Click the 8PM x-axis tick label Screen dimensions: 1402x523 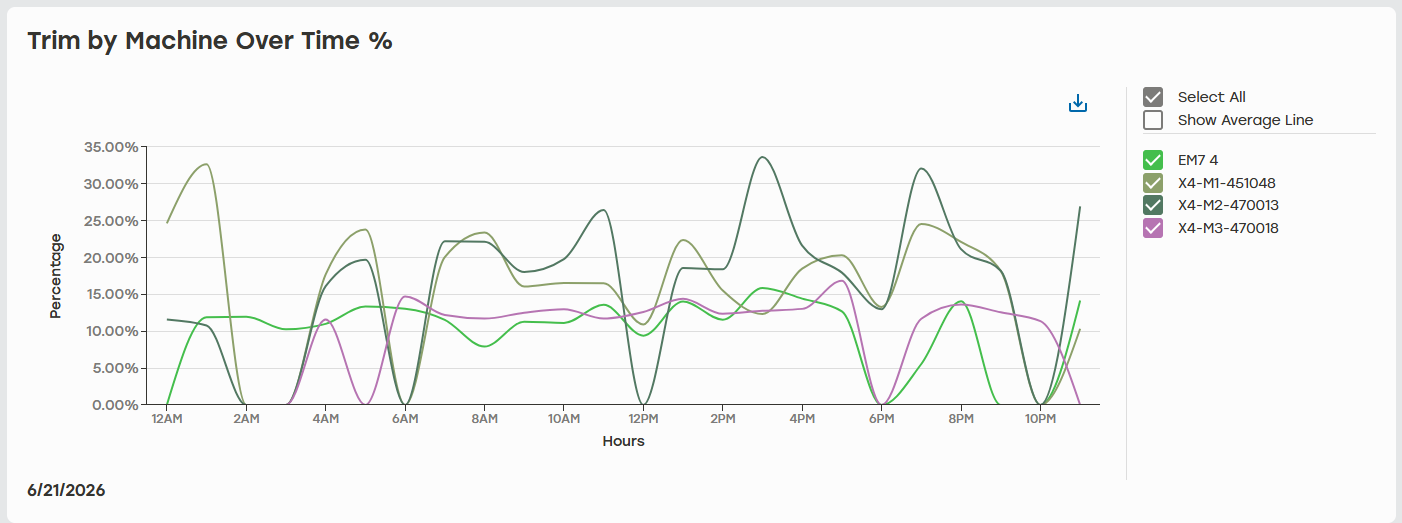[961, 418]
